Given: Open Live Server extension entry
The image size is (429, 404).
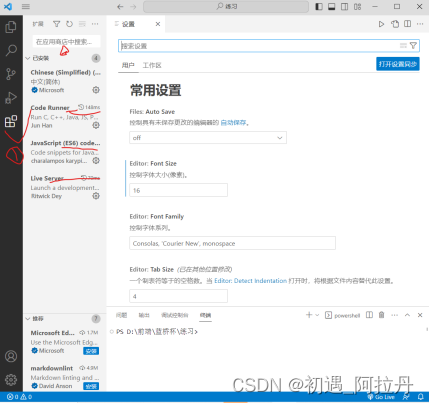Looking at the screenshot, I should click(x=65, y=187).
